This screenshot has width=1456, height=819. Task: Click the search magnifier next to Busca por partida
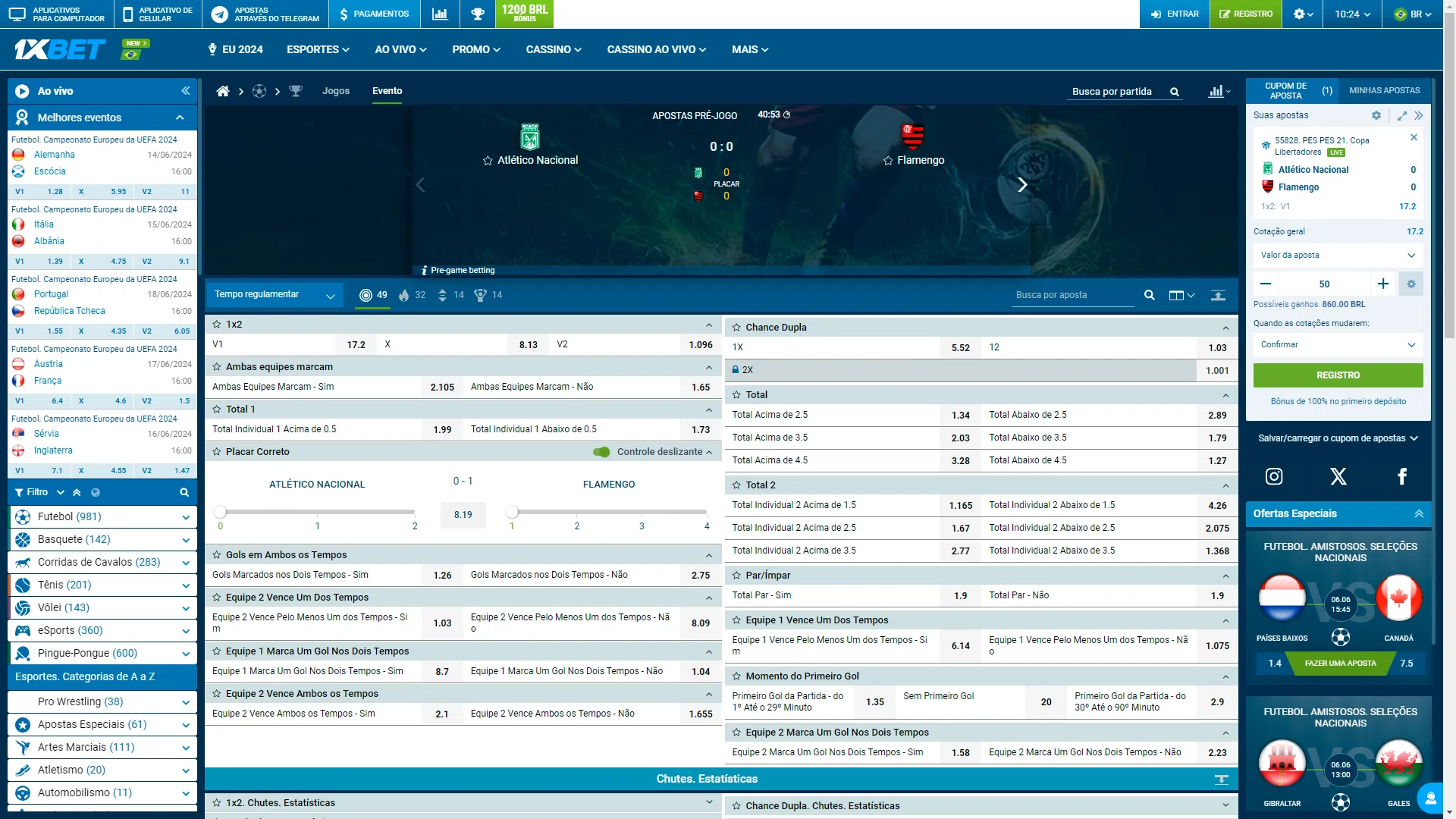(x=1175, y=92)
